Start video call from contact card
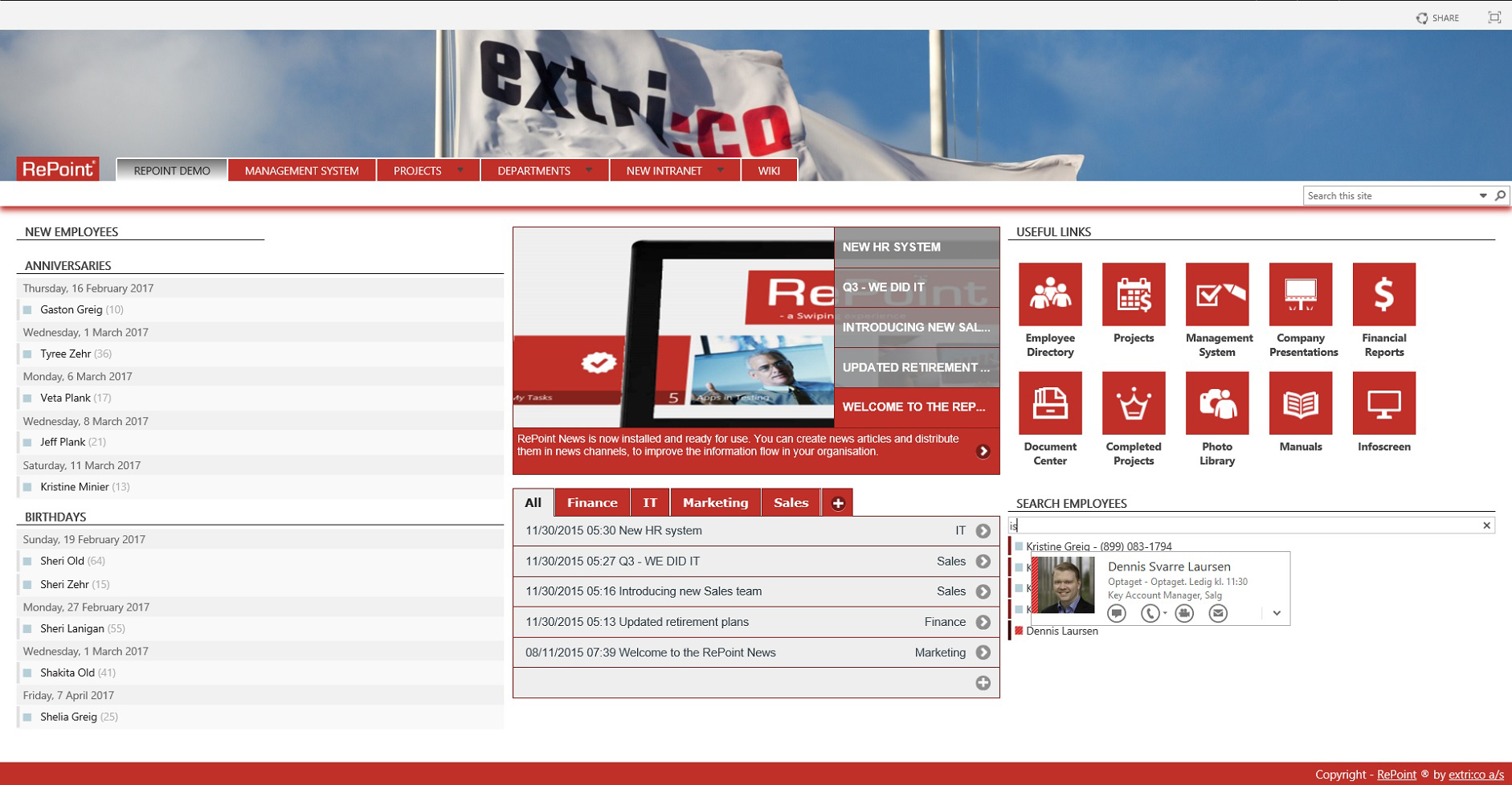 coord(1184,613)
